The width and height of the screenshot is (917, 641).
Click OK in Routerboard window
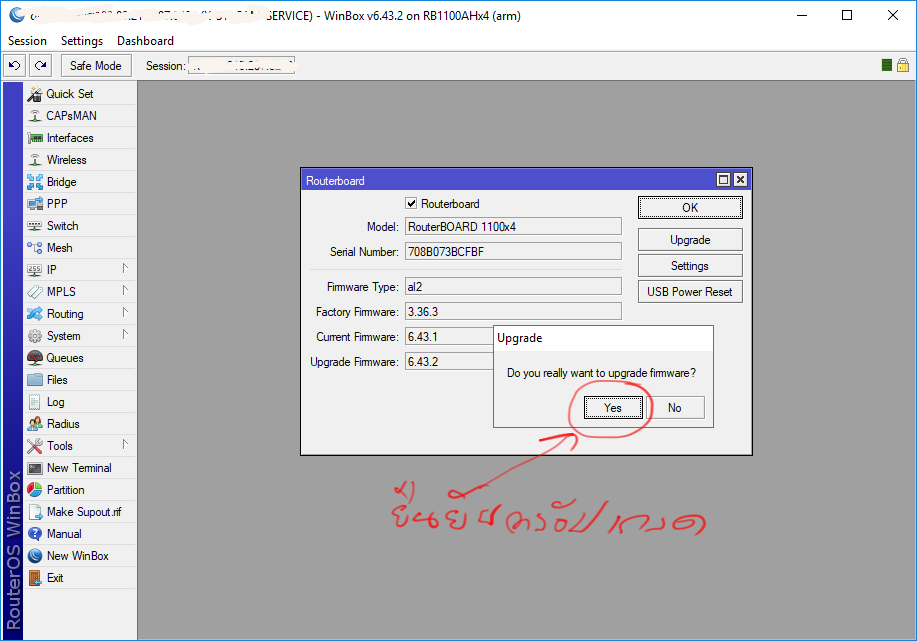[690, 208]
